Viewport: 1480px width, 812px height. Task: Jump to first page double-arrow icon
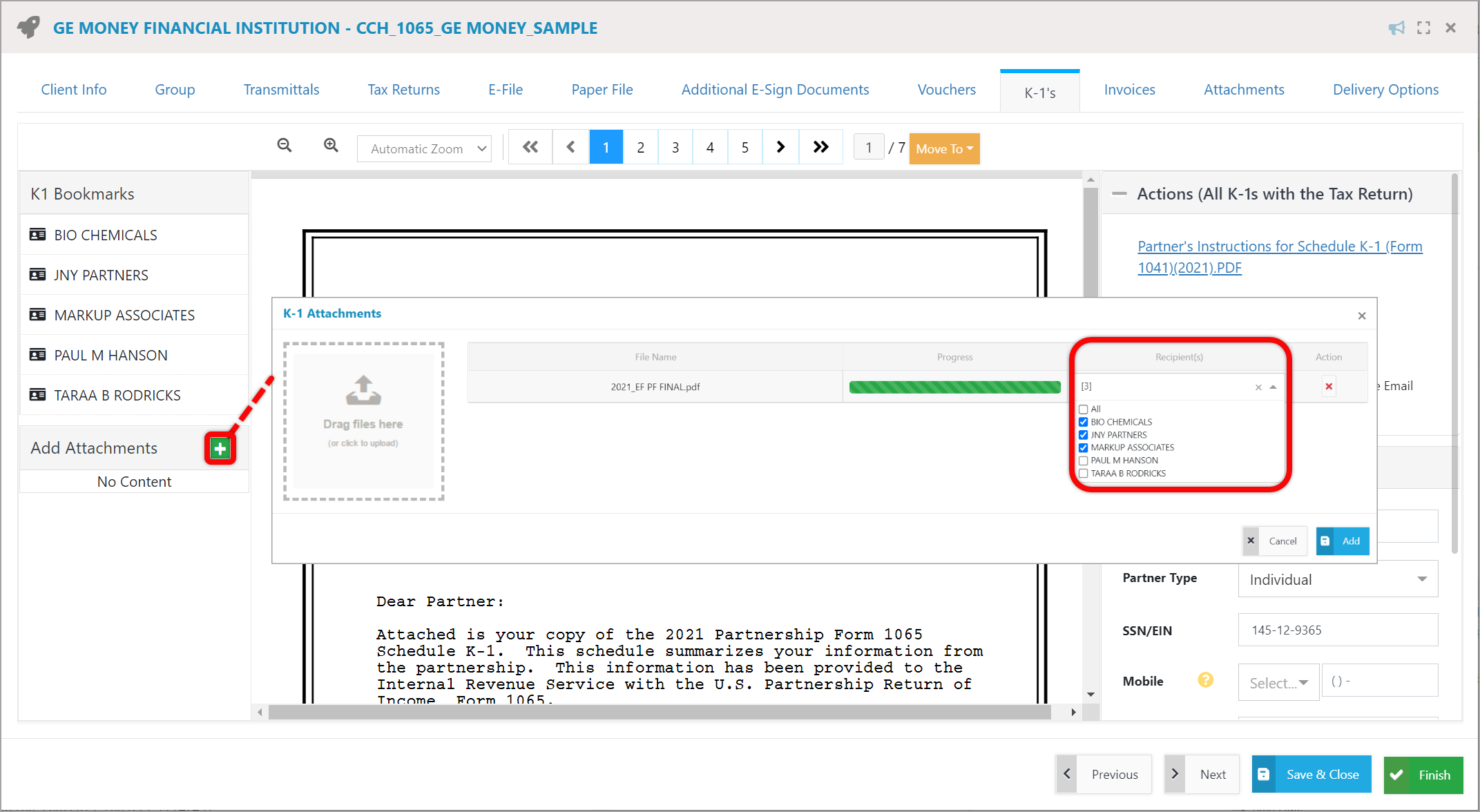[x=530, y=147]
